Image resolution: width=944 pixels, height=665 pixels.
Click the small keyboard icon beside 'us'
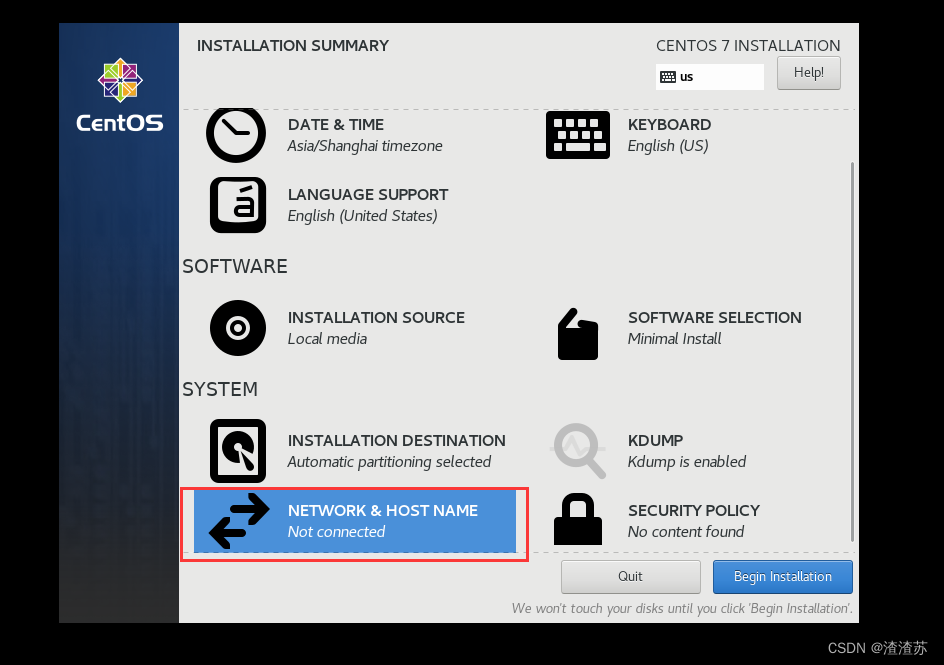click(x=668, y=77)
